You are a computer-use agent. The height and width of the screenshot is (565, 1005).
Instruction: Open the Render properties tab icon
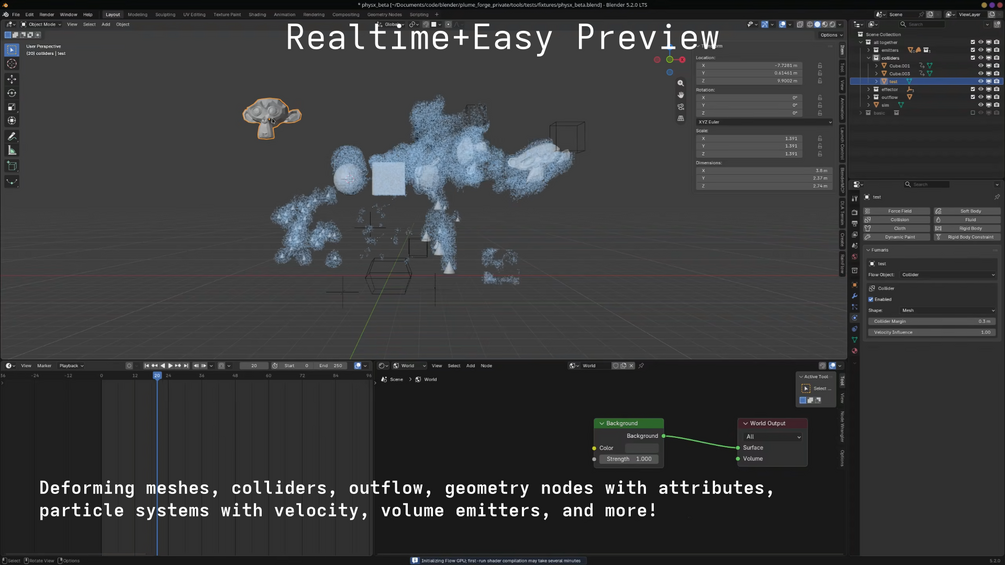[x=854, y=213]
